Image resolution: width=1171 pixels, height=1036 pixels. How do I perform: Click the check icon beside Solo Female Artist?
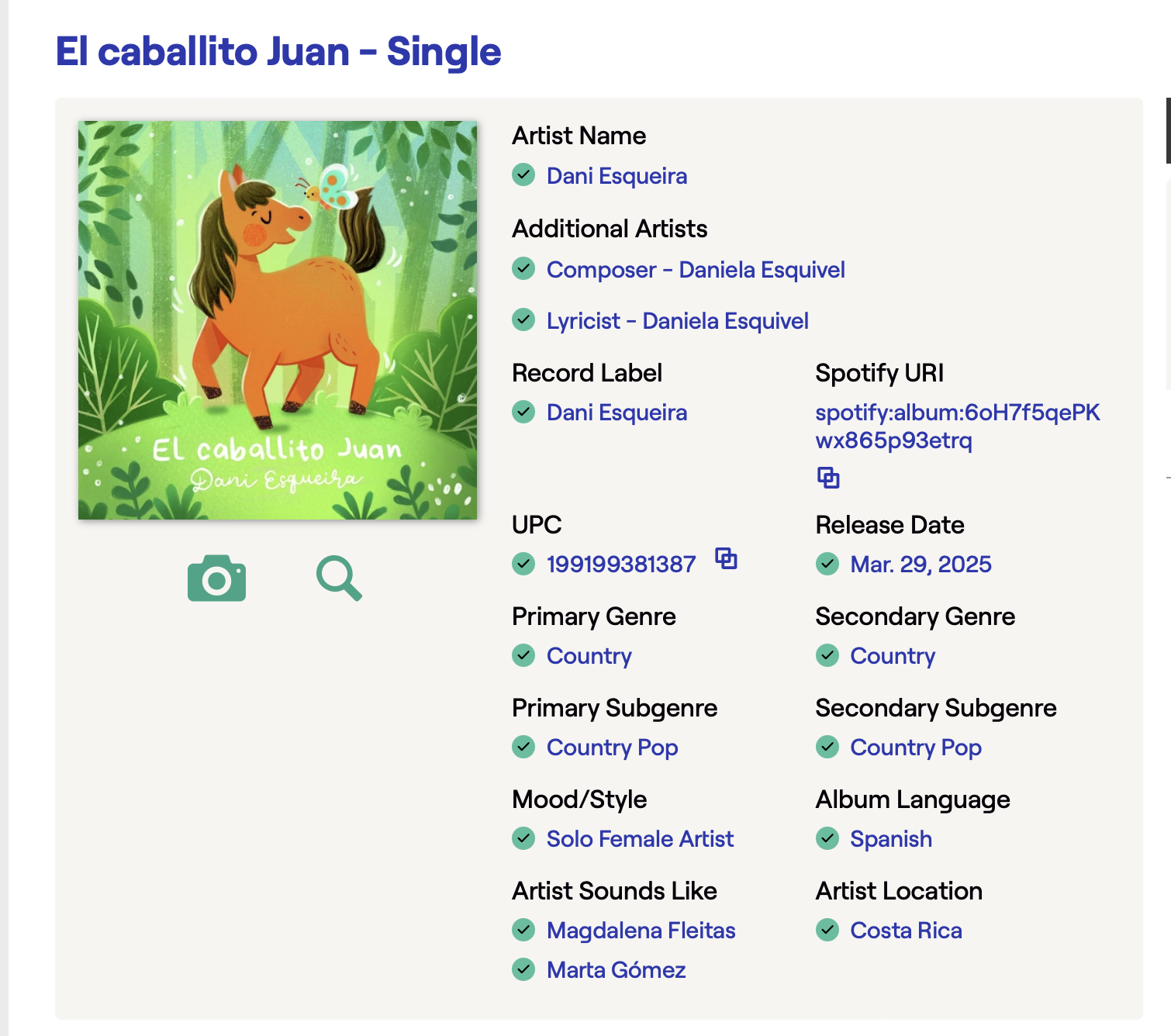pos(523,838)
